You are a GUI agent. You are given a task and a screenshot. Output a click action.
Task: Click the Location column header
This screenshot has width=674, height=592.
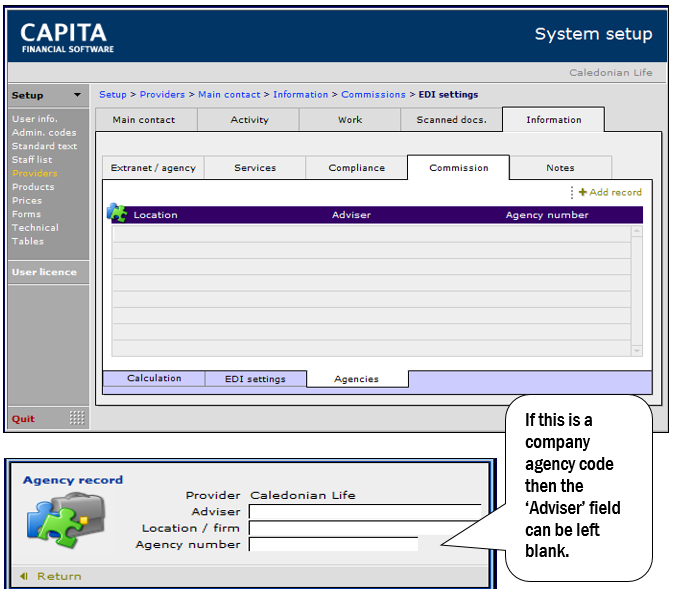[155, 215]
